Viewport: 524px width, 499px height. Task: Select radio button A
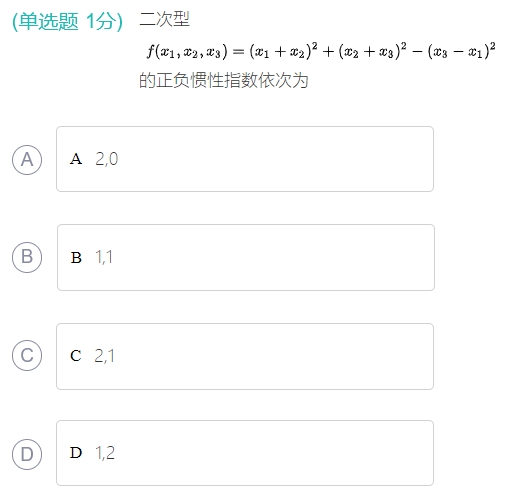pos(27,160)
